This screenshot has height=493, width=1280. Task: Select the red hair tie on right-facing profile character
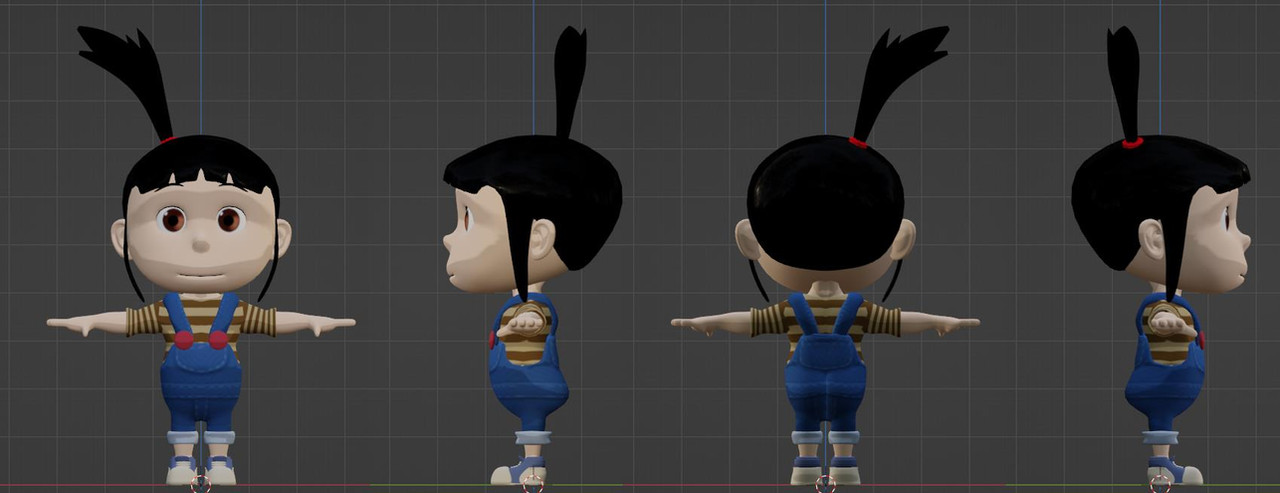[x=1132, y=143]
